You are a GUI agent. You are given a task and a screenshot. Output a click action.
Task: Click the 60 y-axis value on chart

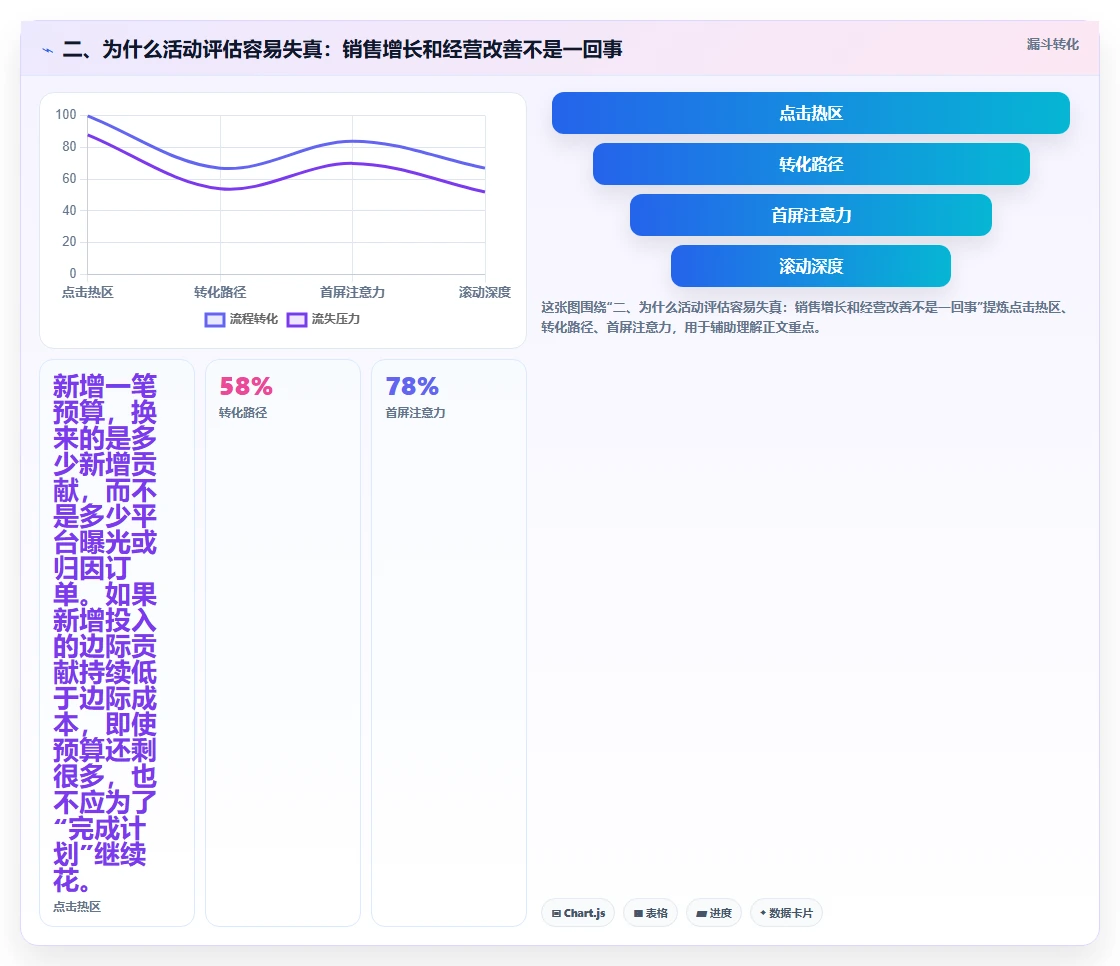[x=69, y=179]
